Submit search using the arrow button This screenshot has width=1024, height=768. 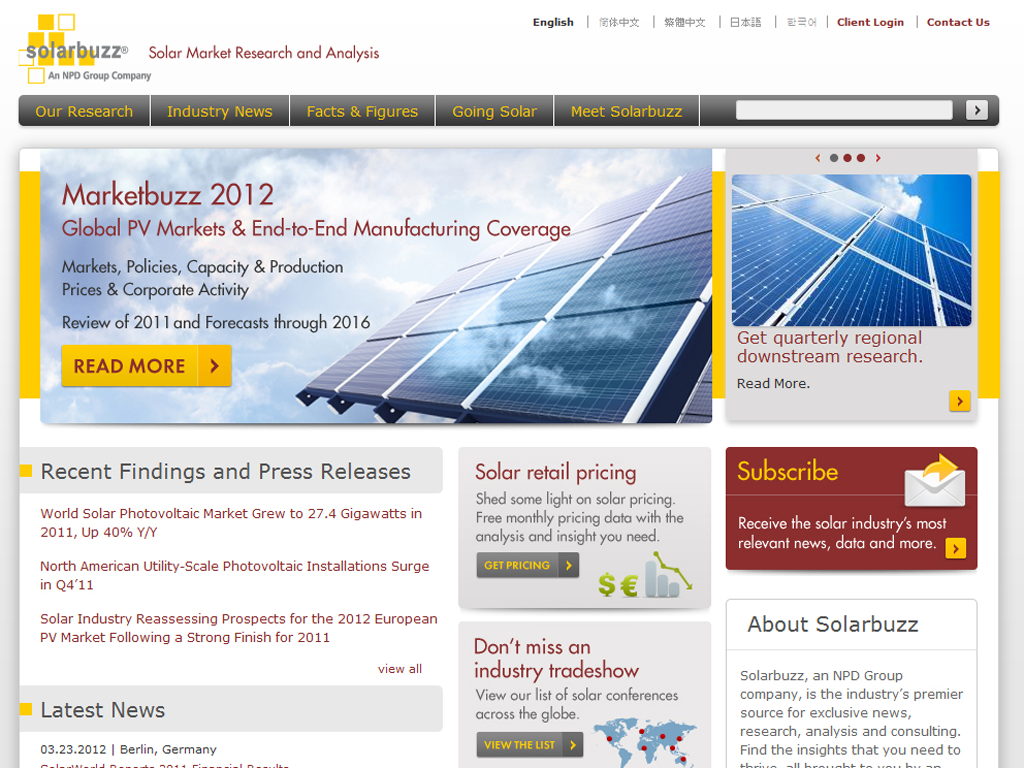click(976, 110)
